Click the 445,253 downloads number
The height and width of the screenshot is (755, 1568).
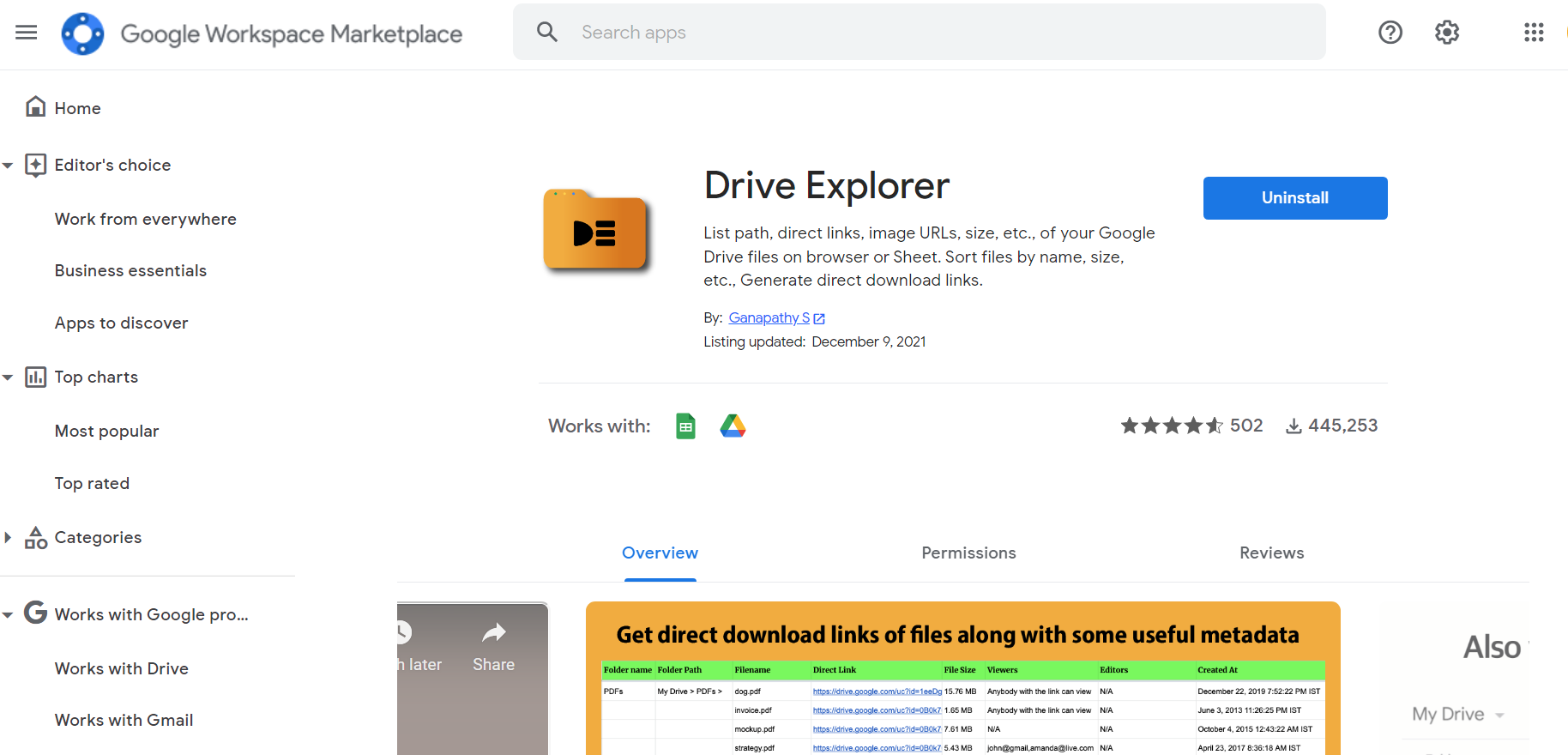[1343, 426]
